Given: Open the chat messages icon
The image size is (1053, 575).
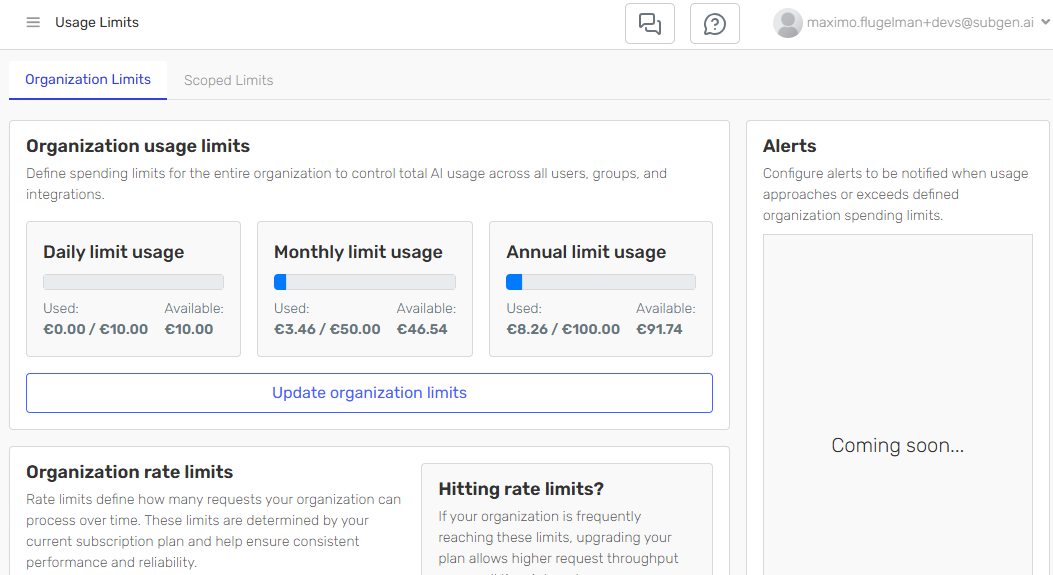Looking at the screenshot, I should pos(650,24).
